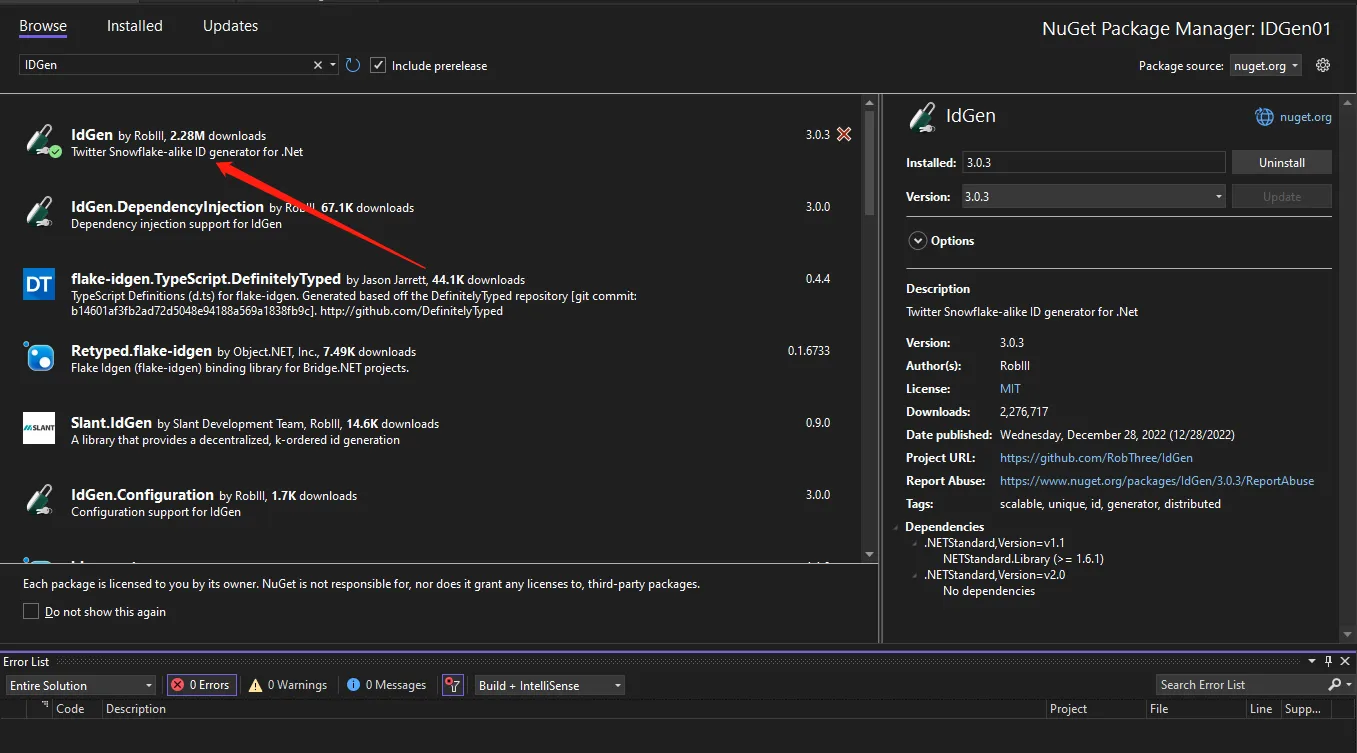
Task: Click the Search Error List field
Action: 1240,685
